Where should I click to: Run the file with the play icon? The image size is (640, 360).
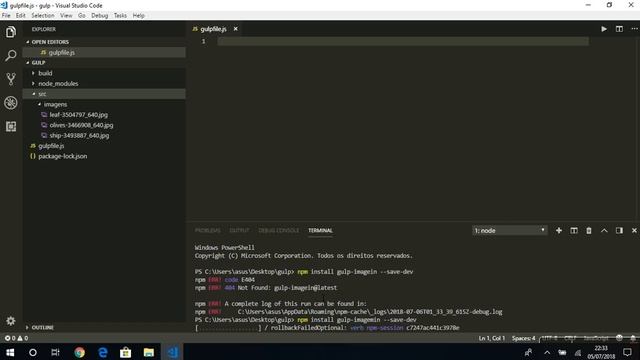pyautogui.click(x=604, y=29)
